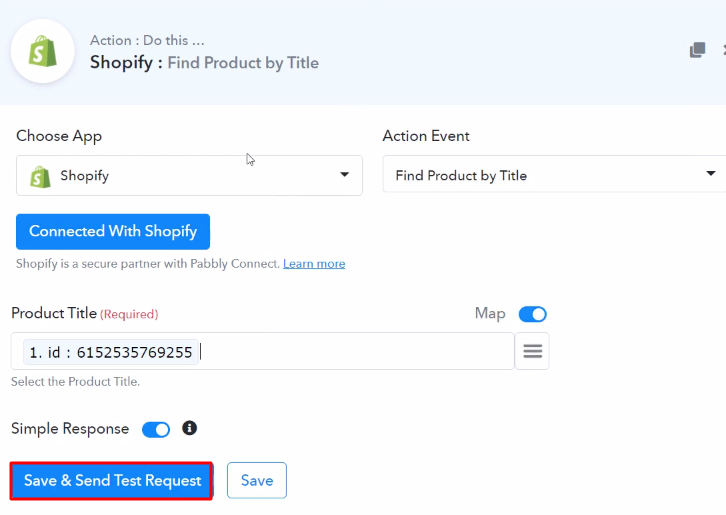Image resolution: width=726 pixels, height=515 pixels.
Task: Toggle the Simple Response switch
Action: click(156, 429)
